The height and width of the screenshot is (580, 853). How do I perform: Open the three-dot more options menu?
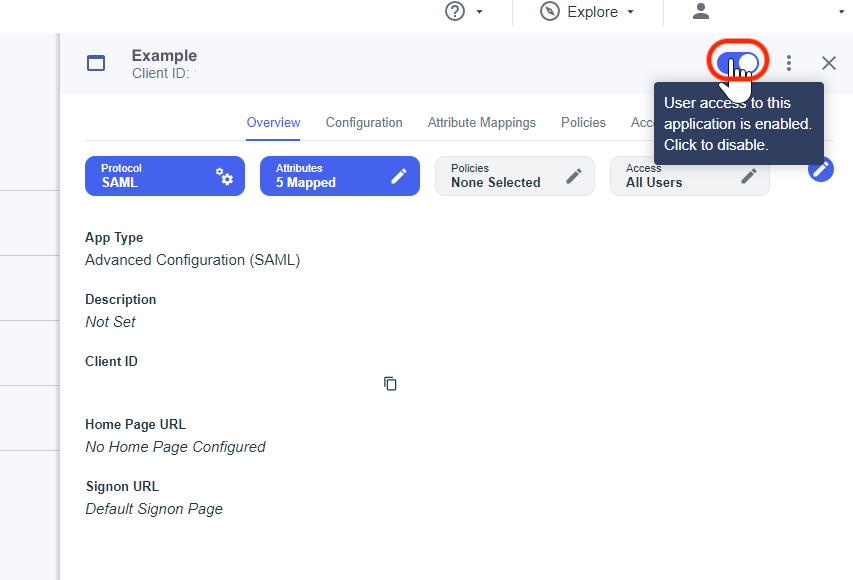789,63
